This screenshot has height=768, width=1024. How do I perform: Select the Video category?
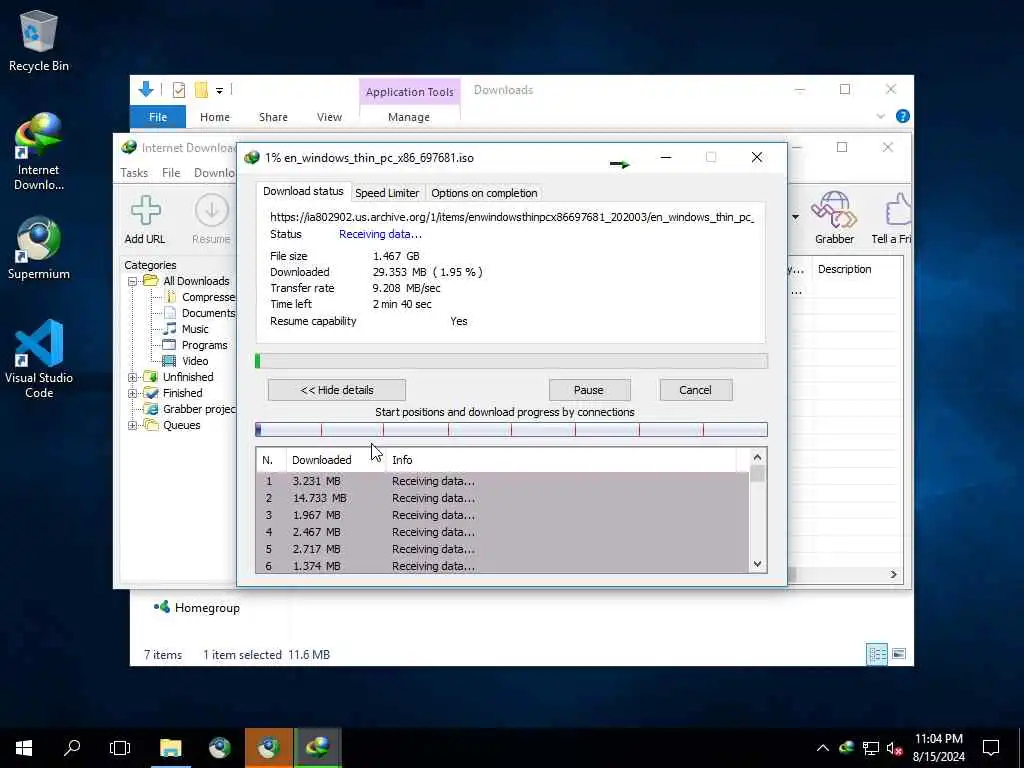[x=186, y=361]
